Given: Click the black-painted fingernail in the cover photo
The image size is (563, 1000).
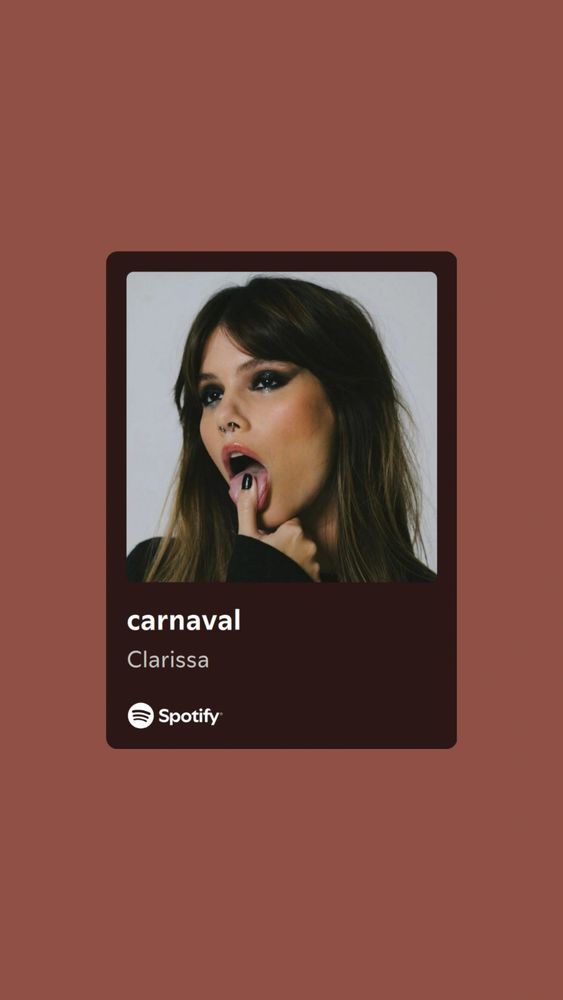Looking at the screenshot, I should point(246,481).
